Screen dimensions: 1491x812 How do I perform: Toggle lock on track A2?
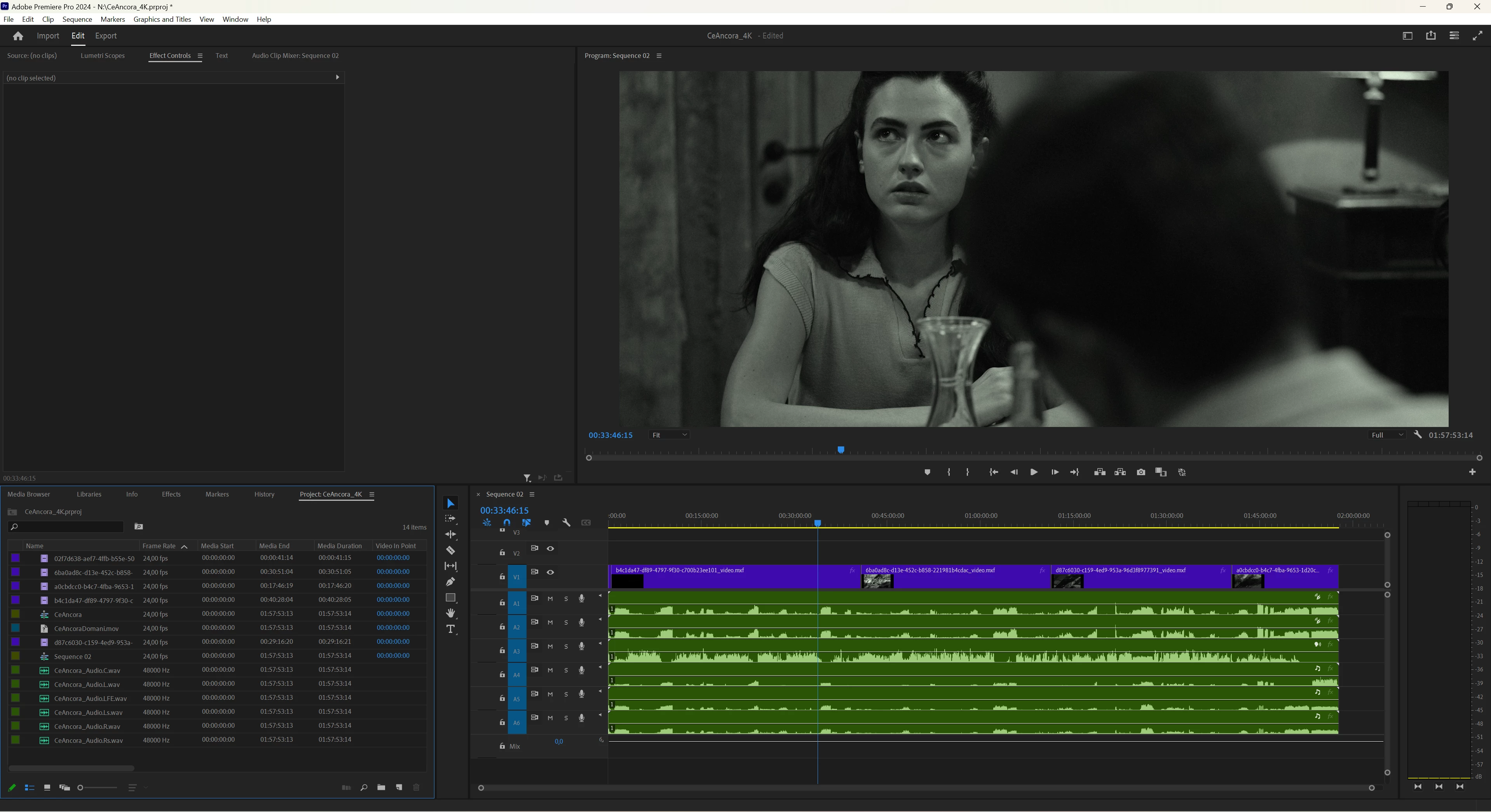502,627
